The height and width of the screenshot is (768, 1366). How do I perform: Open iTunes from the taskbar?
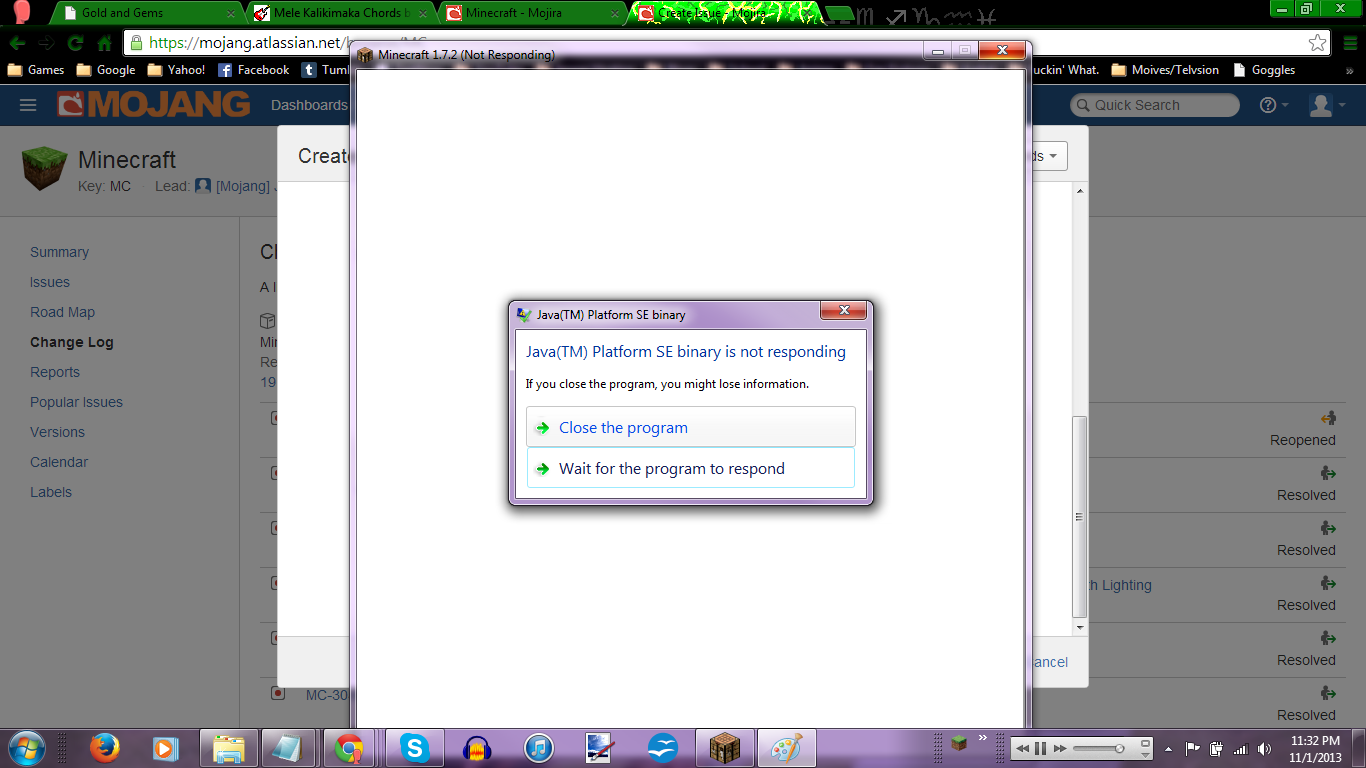[539, 748]
